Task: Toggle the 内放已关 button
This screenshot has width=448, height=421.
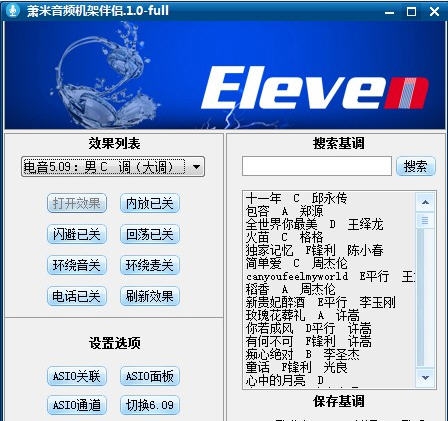Action: pos(150,203)
